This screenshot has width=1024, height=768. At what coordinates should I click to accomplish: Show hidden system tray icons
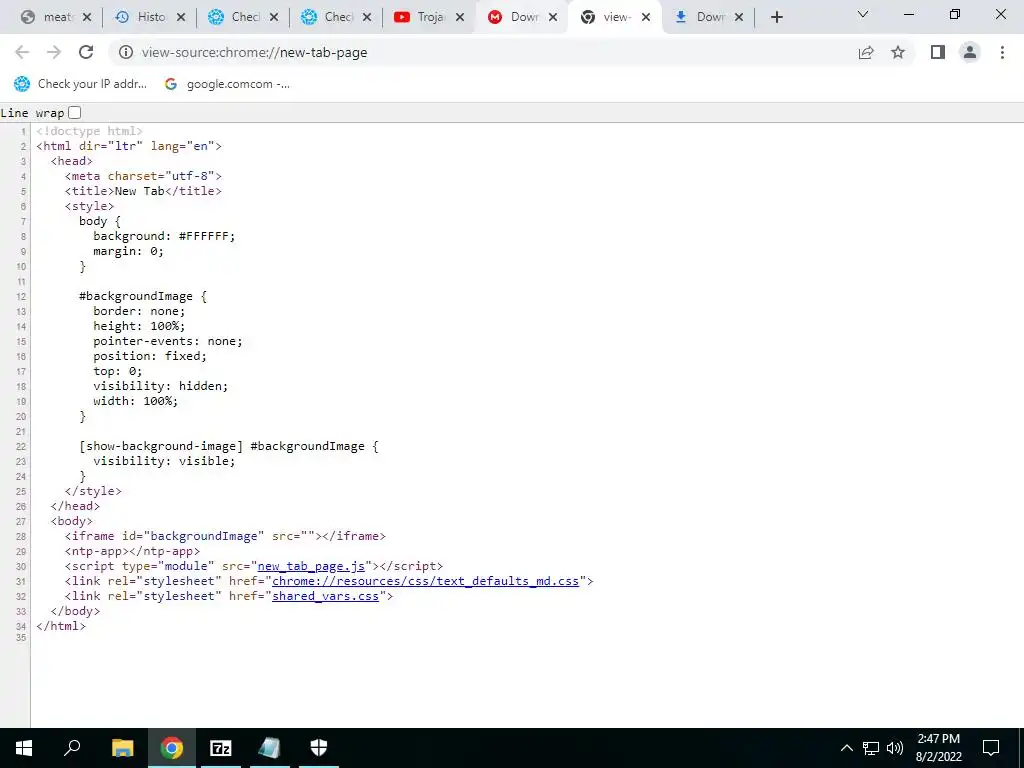click(x=846, y=748)
